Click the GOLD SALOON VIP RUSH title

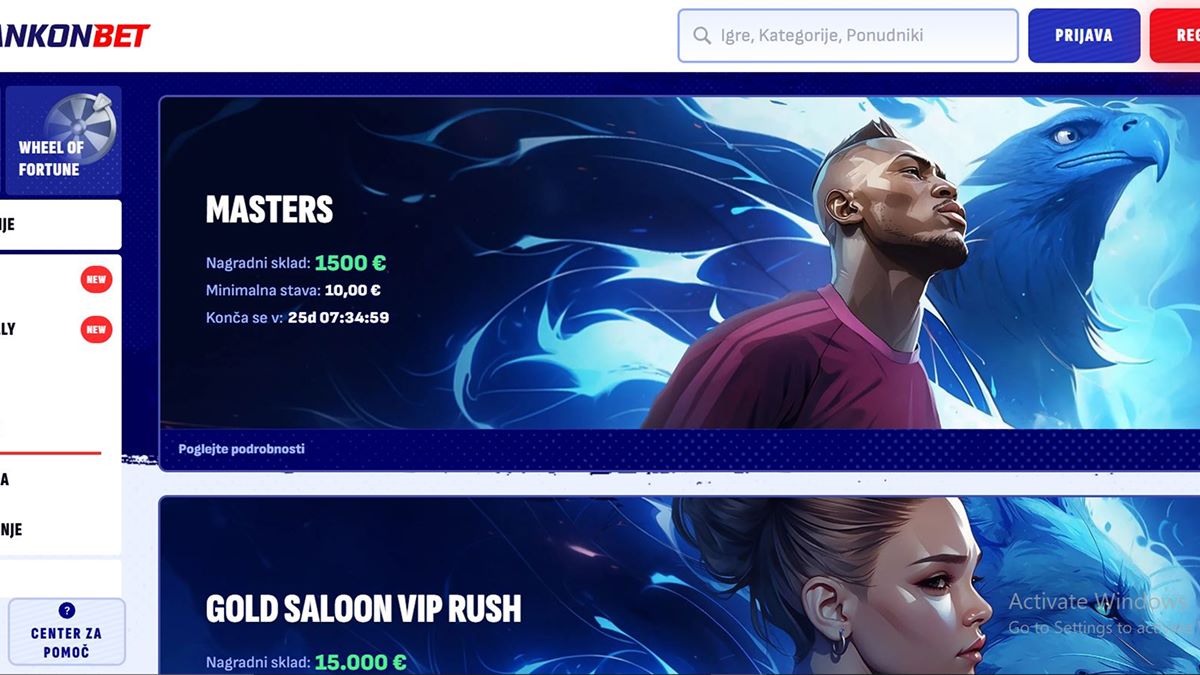point(363,608)
